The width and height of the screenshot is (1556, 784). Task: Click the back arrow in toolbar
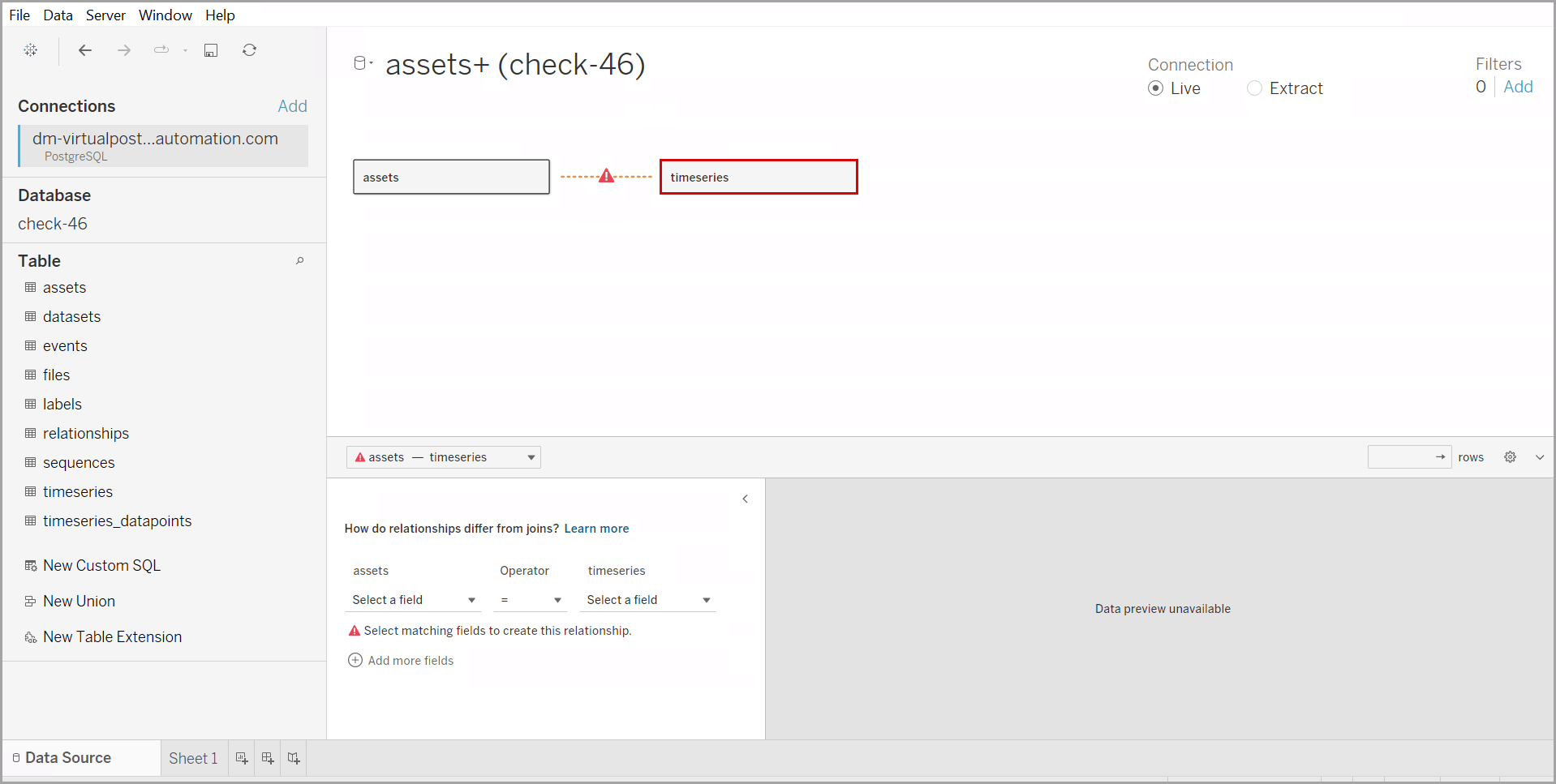click(85, 50)
